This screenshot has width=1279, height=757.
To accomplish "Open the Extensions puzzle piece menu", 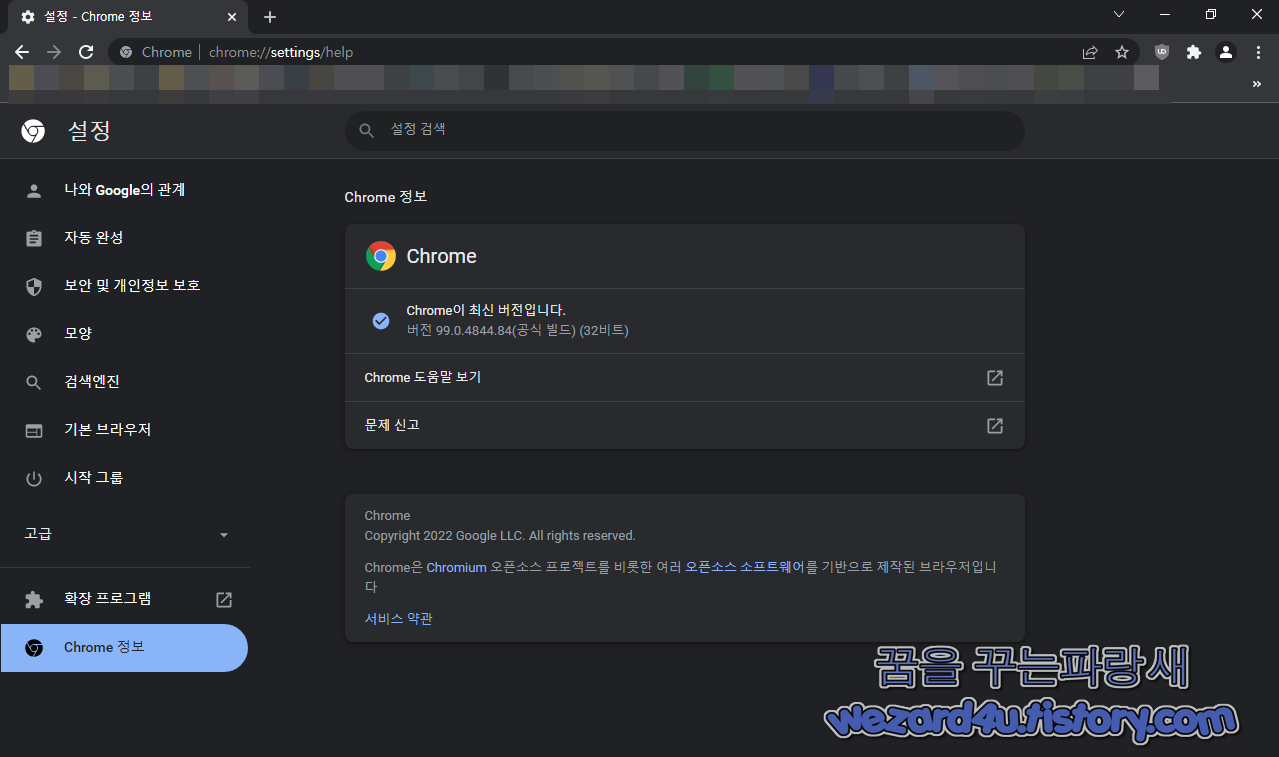I will (x=1193, y=52).
